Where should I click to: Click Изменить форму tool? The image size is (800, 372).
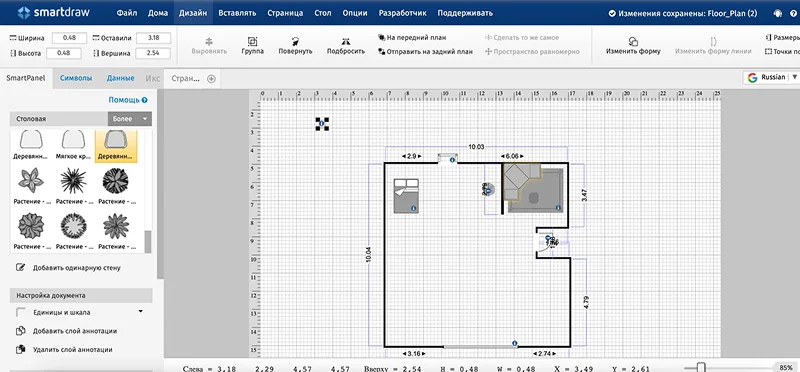(633, 46)
